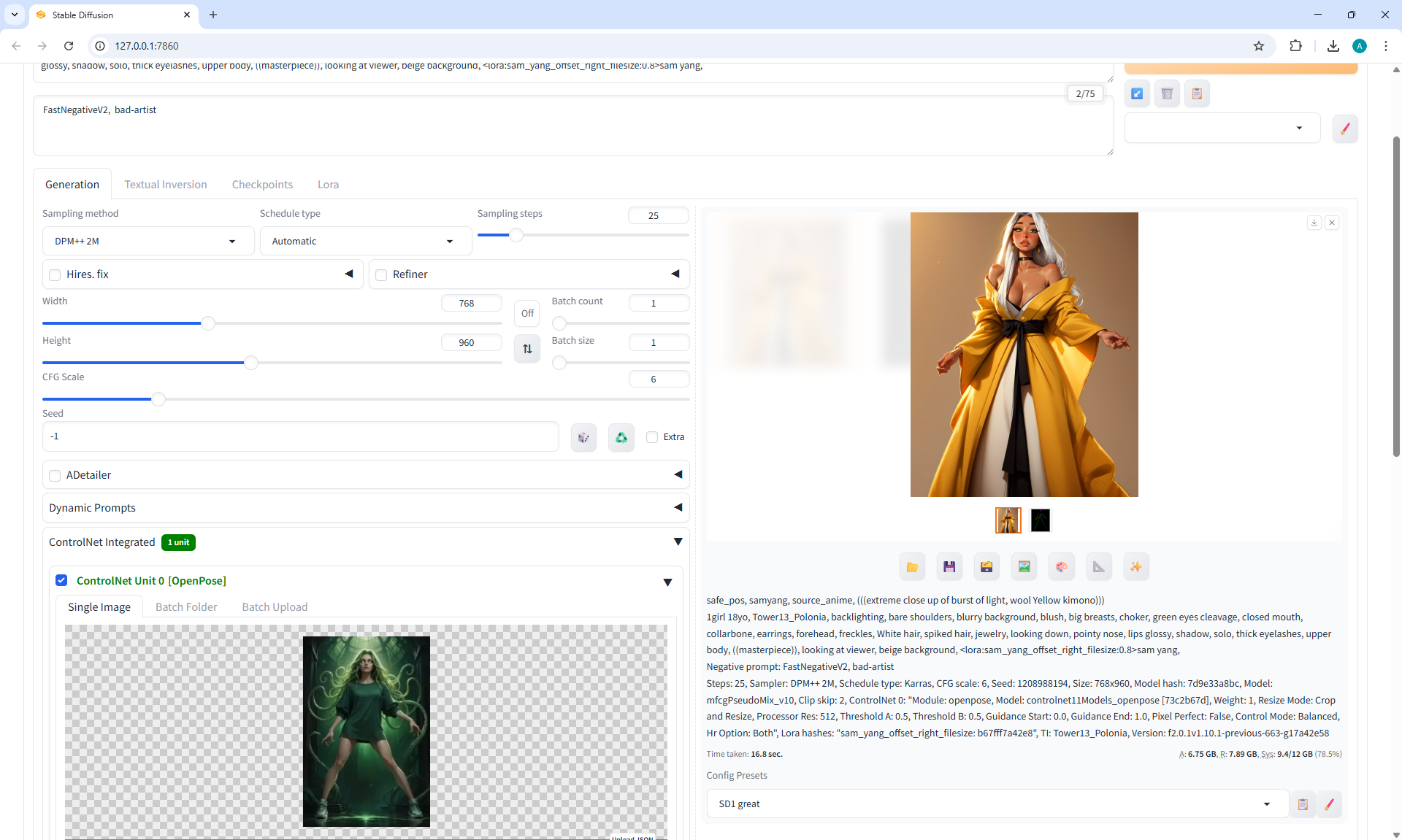1402x840 pixels.
Task: Clear prompt with the trash icon
Action: 1167,93
